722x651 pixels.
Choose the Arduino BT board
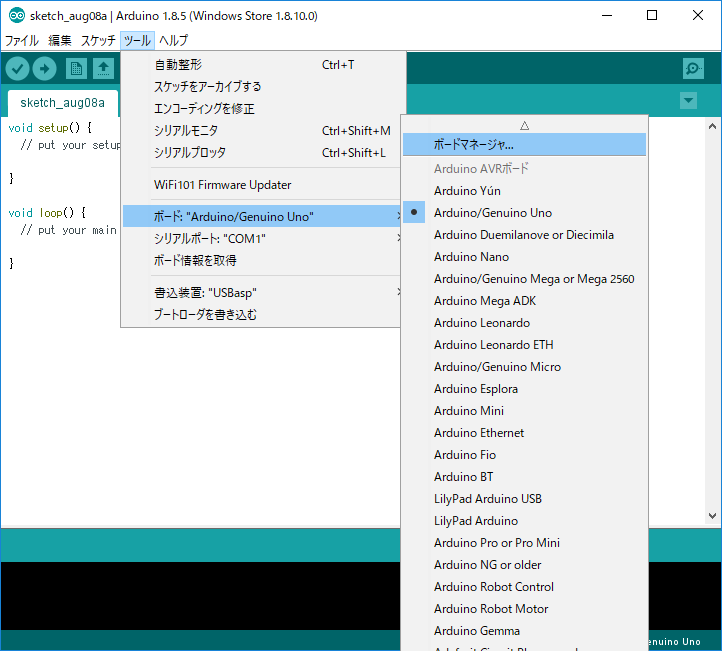(524, 477)
